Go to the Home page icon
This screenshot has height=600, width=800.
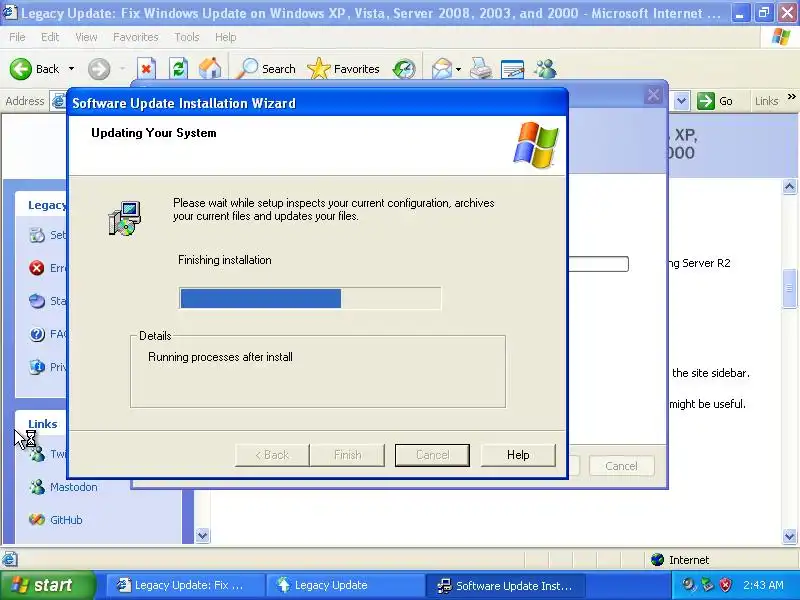(x=210, y=69)
